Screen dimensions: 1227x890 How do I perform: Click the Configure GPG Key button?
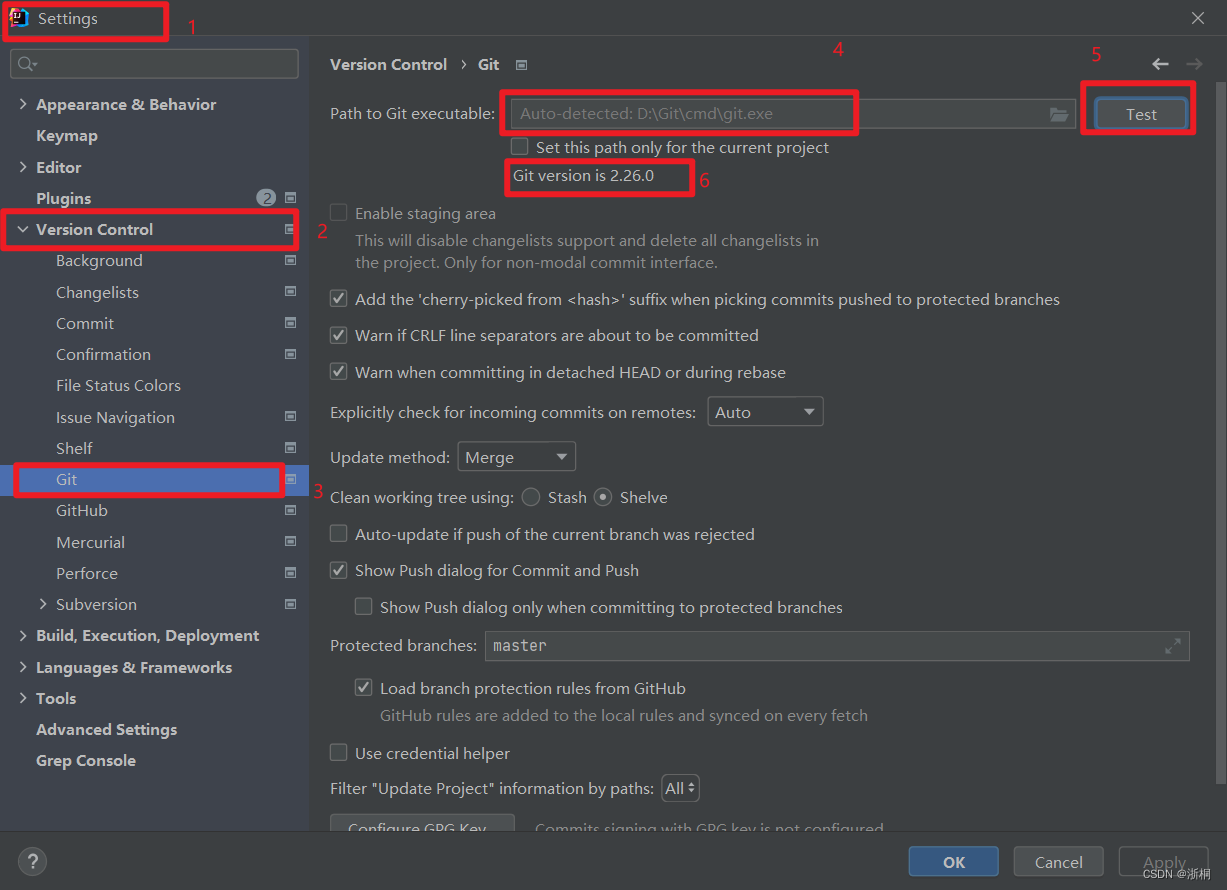pyautogui.click(x=422, y=825)
